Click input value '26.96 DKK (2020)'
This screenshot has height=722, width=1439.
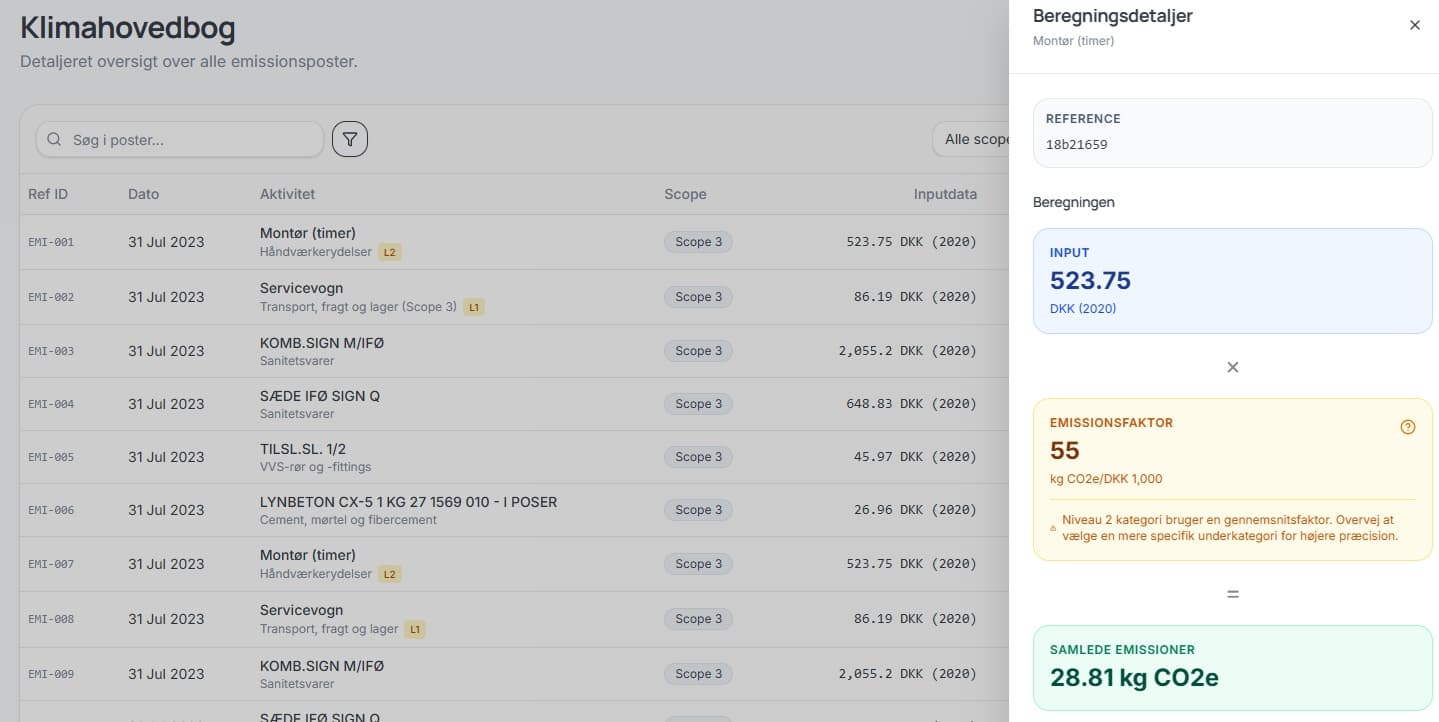[915, 510]
